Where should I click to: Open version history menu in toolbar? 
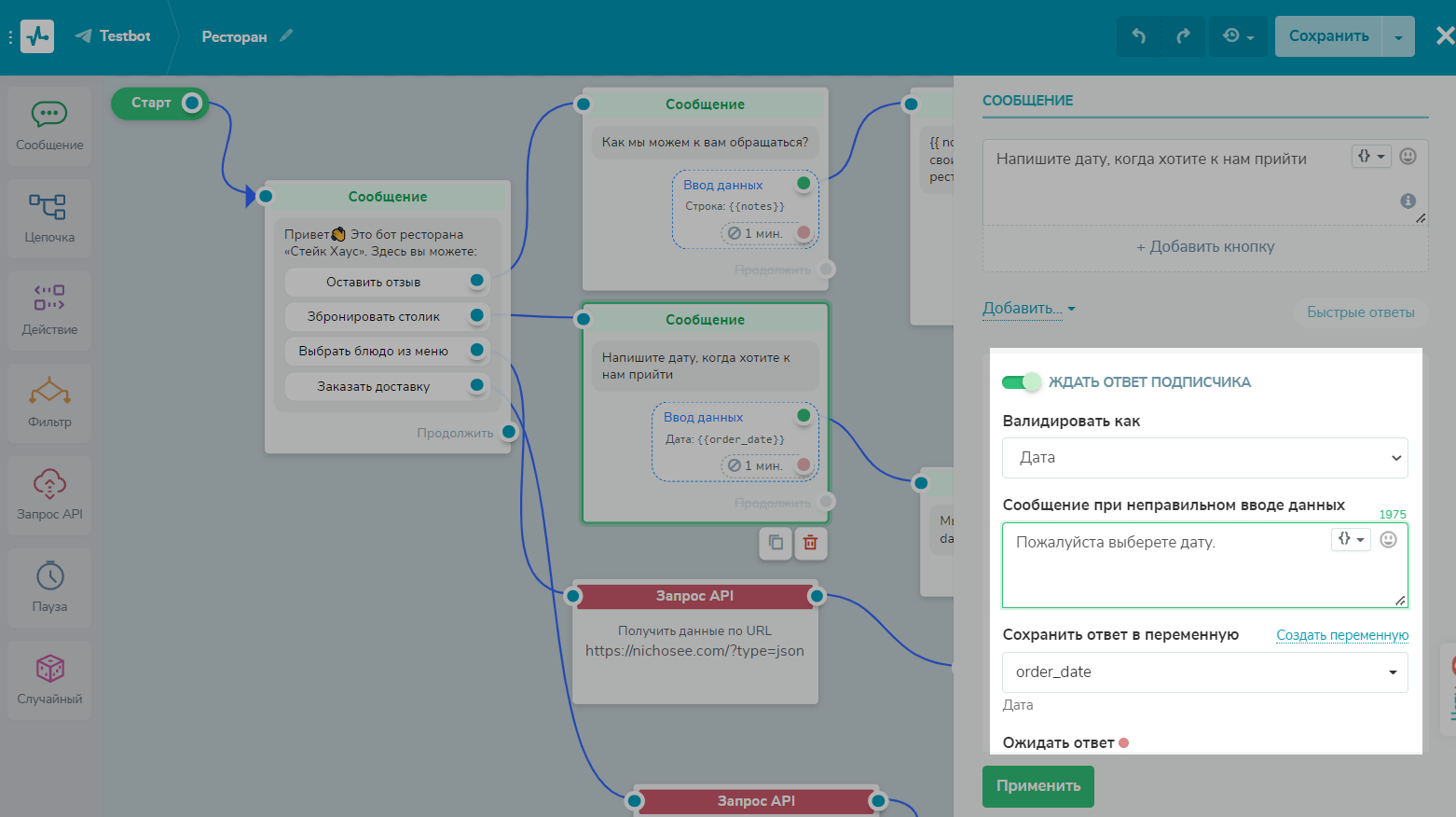click(x=1238, y=36)
